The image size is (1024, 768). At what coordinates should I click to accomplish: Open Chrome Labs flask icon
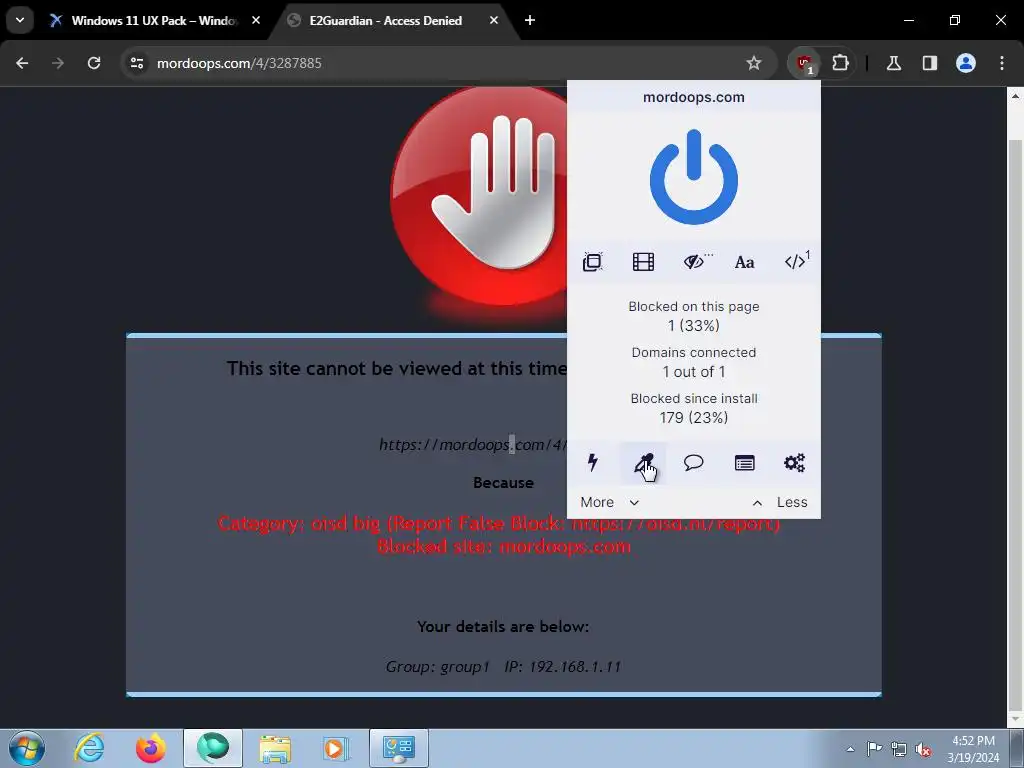pos(893,63)
